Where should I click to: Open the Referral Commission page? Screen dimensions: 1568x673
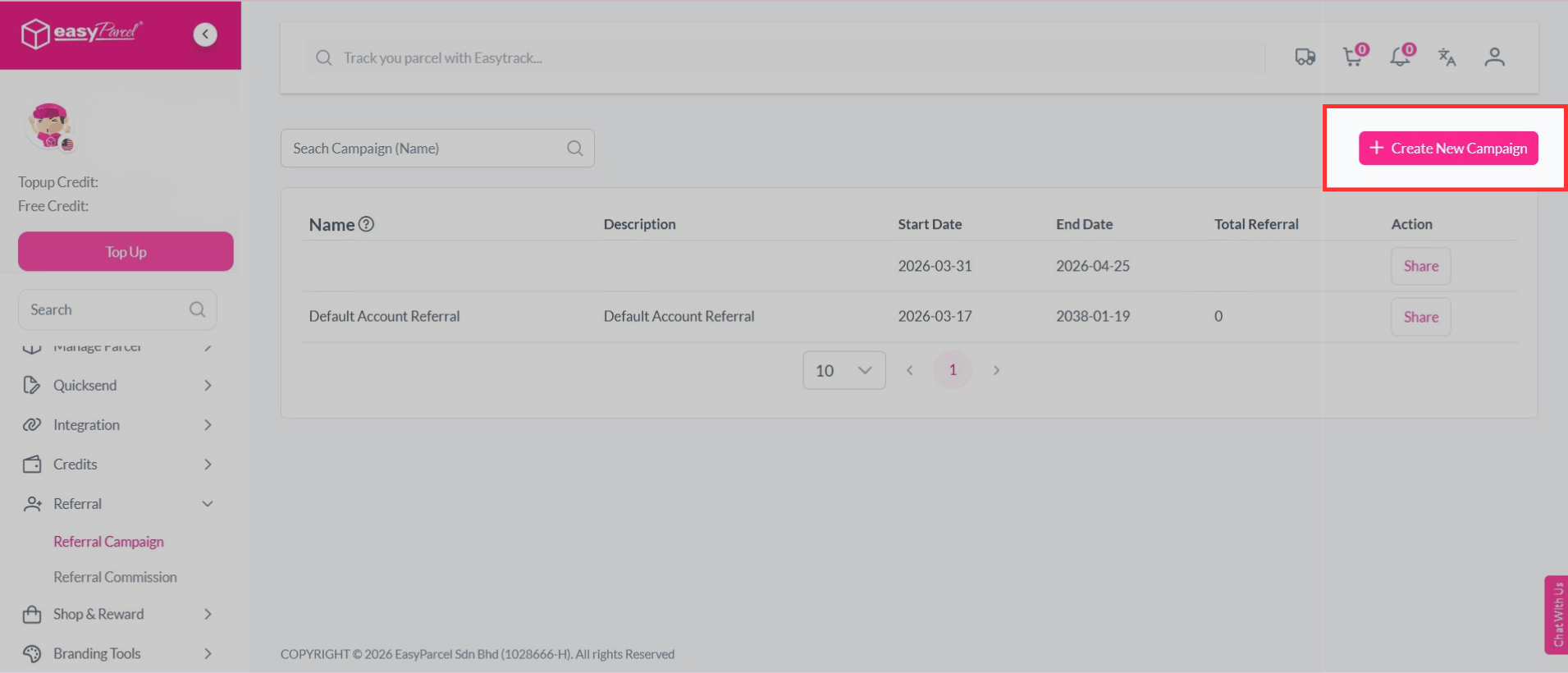point(115,577)
